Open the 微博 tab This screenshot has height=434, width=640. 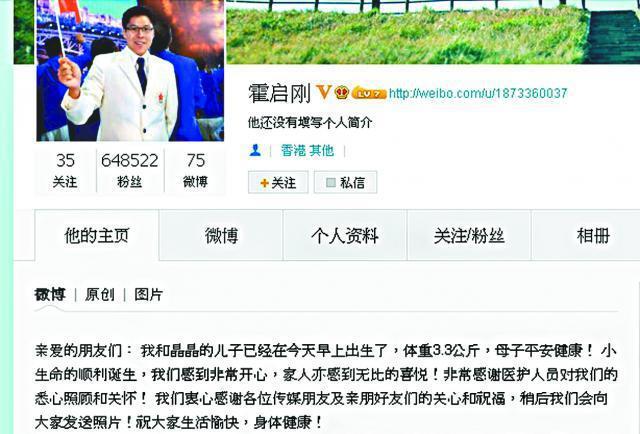click(x=221, y=236)
